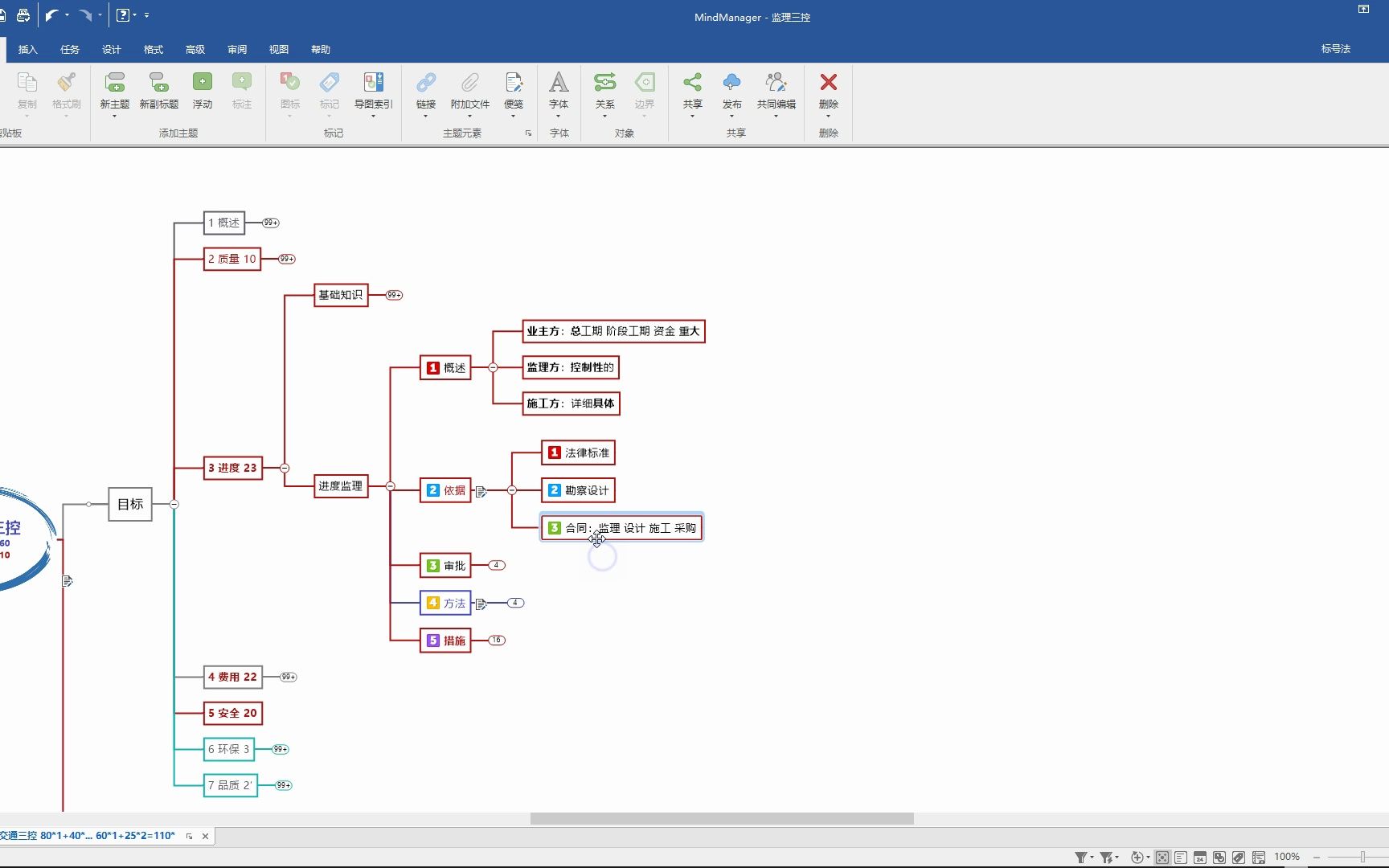
Task: Expand the 99+ badge of 基础知识
Action: click(394, 295)
